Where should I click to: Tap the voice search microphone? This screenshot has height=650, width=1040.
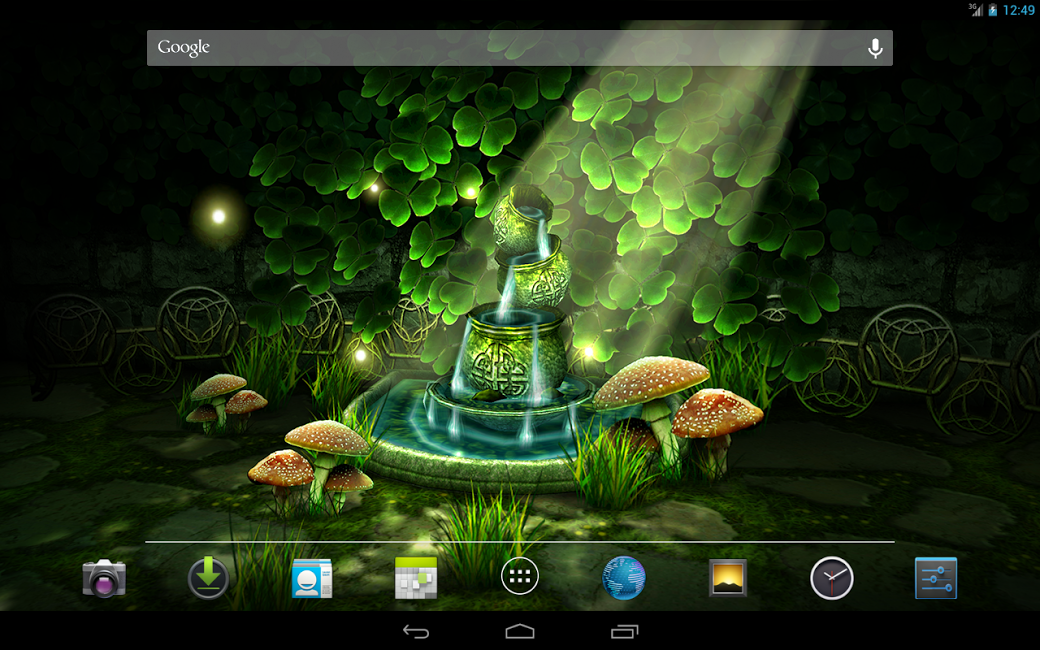[x=875, y=48]
